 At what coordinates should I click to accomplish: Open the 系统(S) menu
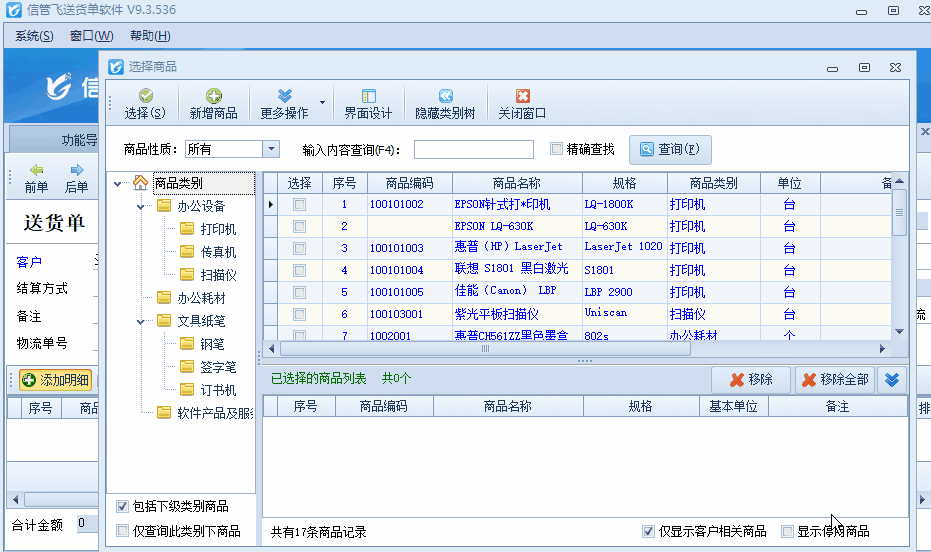(x=34, y=36)
